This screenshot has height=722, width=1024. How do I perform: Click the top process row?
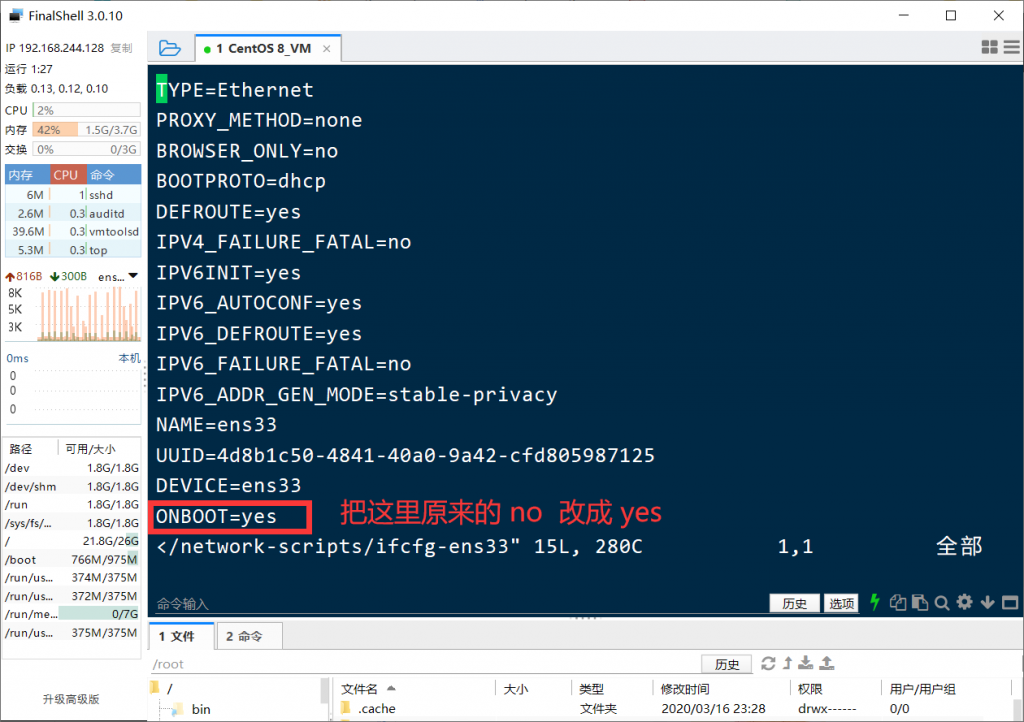73,249
